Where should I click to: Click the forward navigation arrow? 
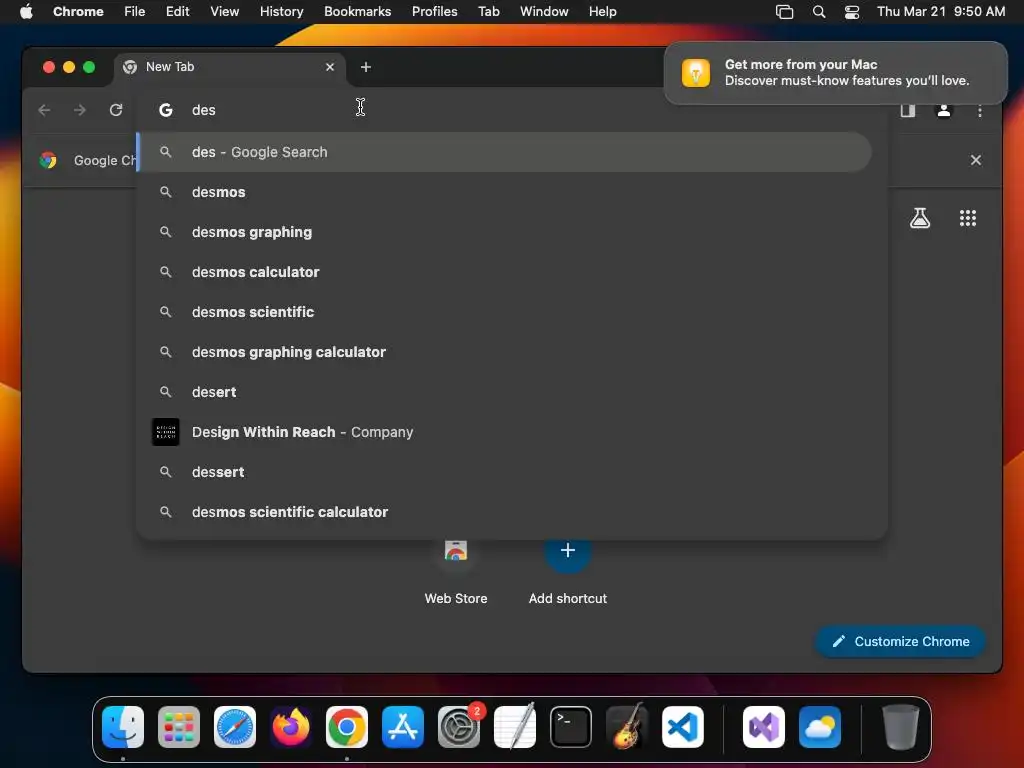[x=80, y=110]
